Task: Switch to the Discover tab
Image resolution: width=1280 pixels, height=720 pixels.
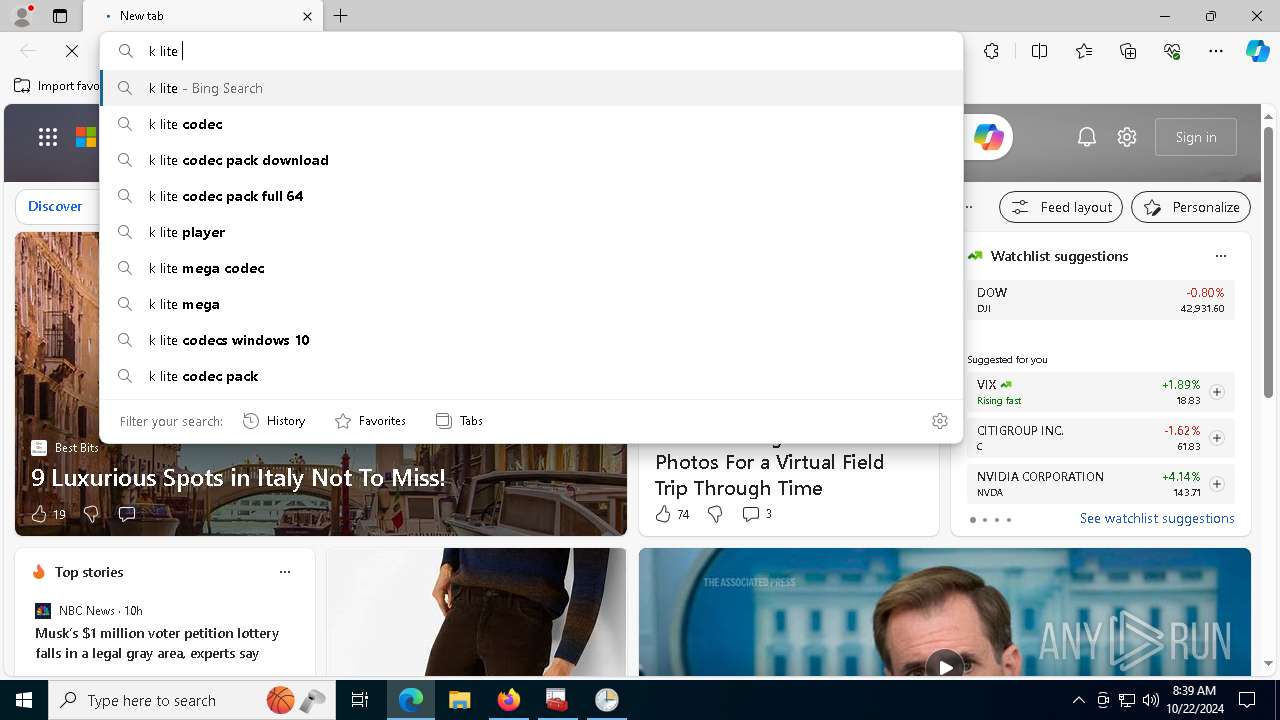Action: tap(55, 206)
